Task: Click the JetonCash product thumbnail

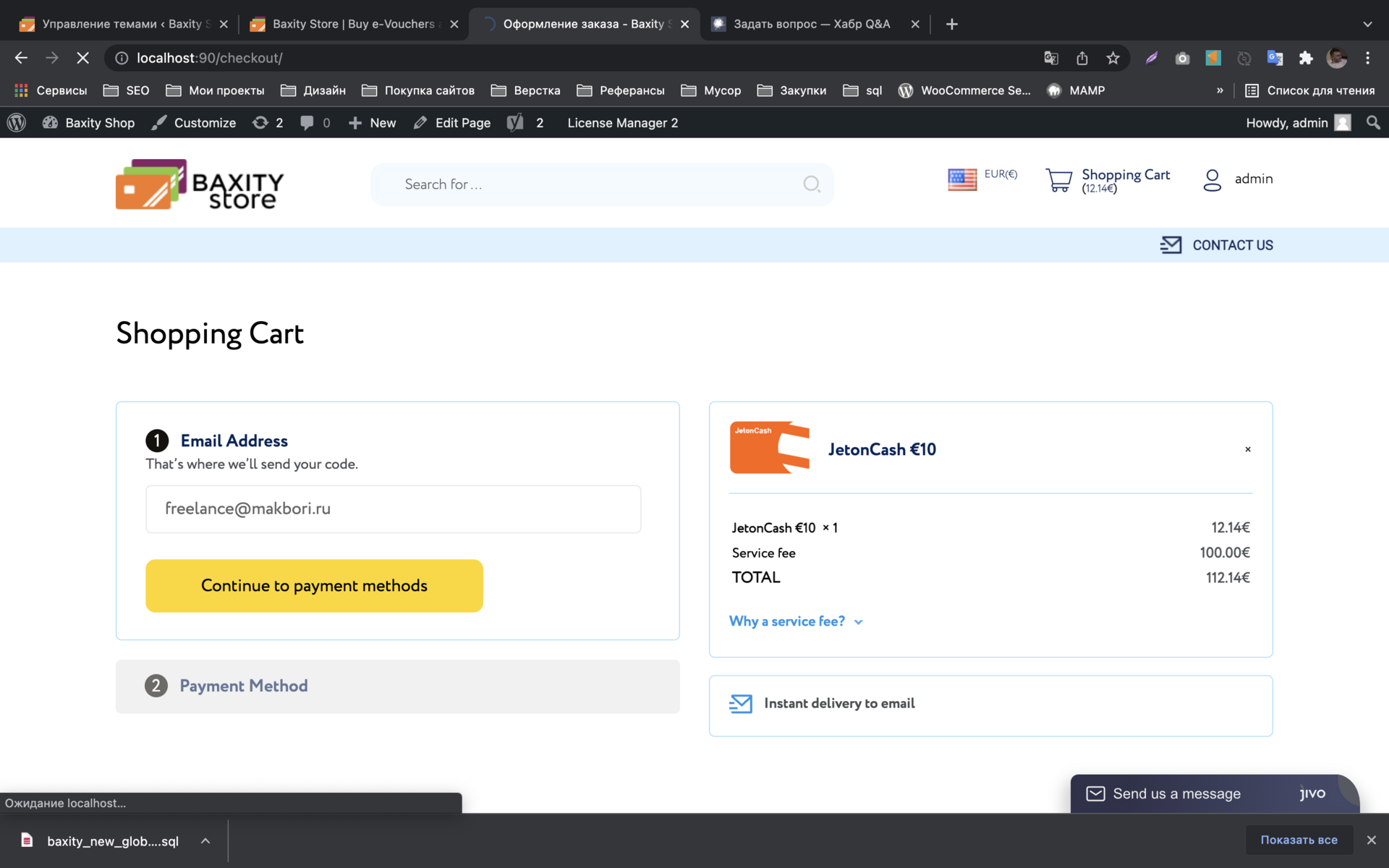Action: 770,448
